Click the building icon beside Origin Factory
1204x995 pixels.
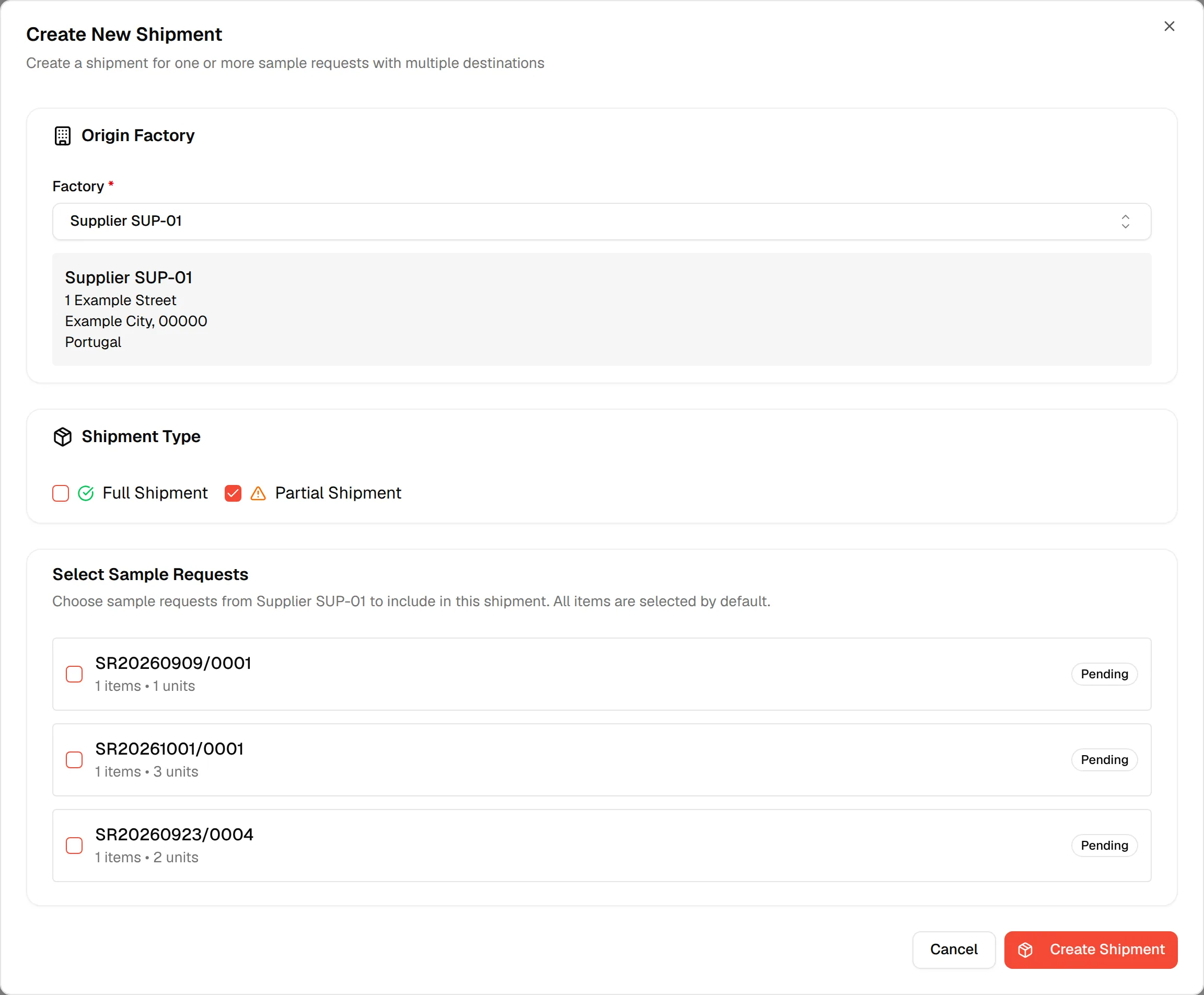click(63, 136)
